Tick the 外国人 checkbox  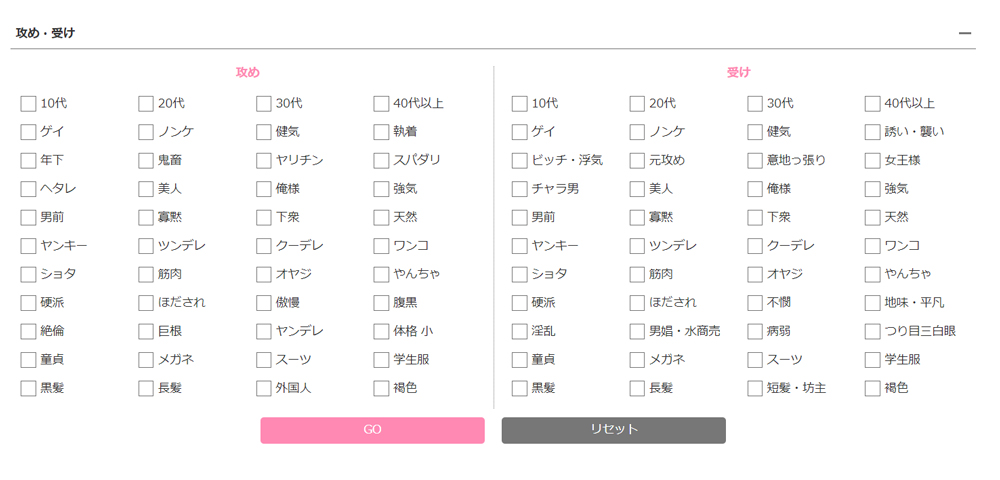click(x=264, y=388)
